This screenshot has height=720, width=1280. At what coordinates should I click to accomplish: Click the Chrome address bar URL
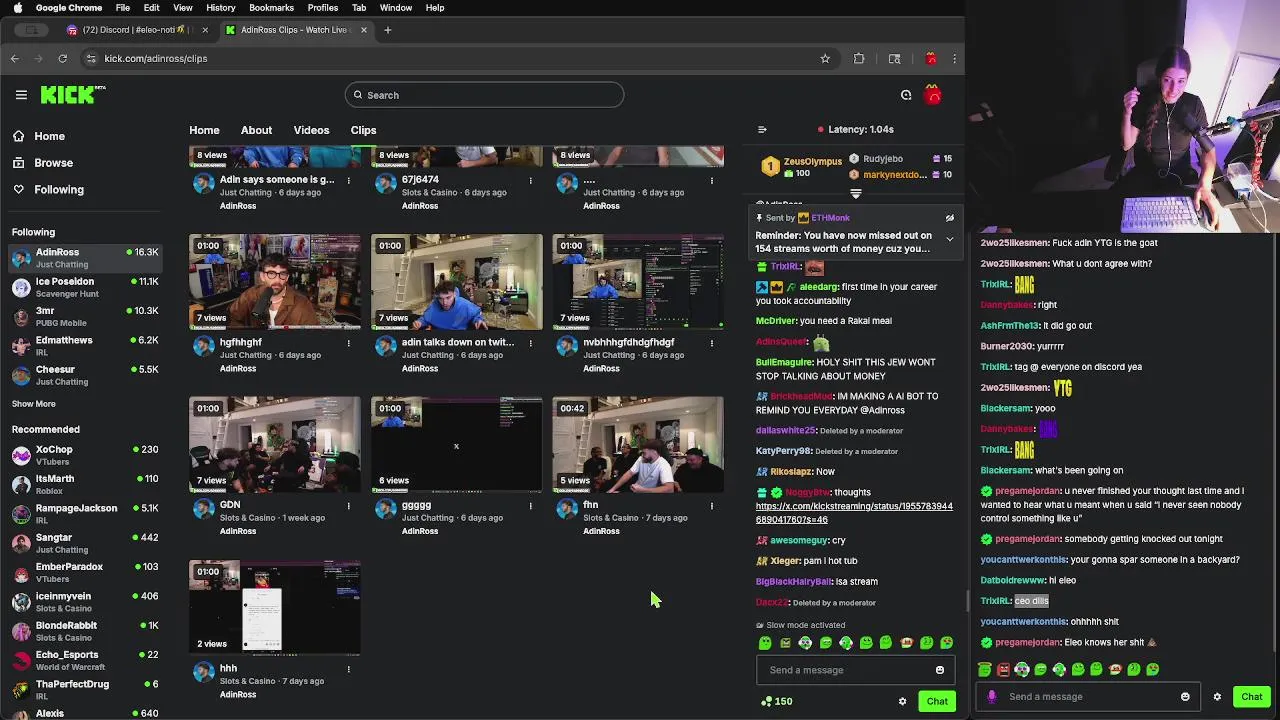click(x=155, y=58)
